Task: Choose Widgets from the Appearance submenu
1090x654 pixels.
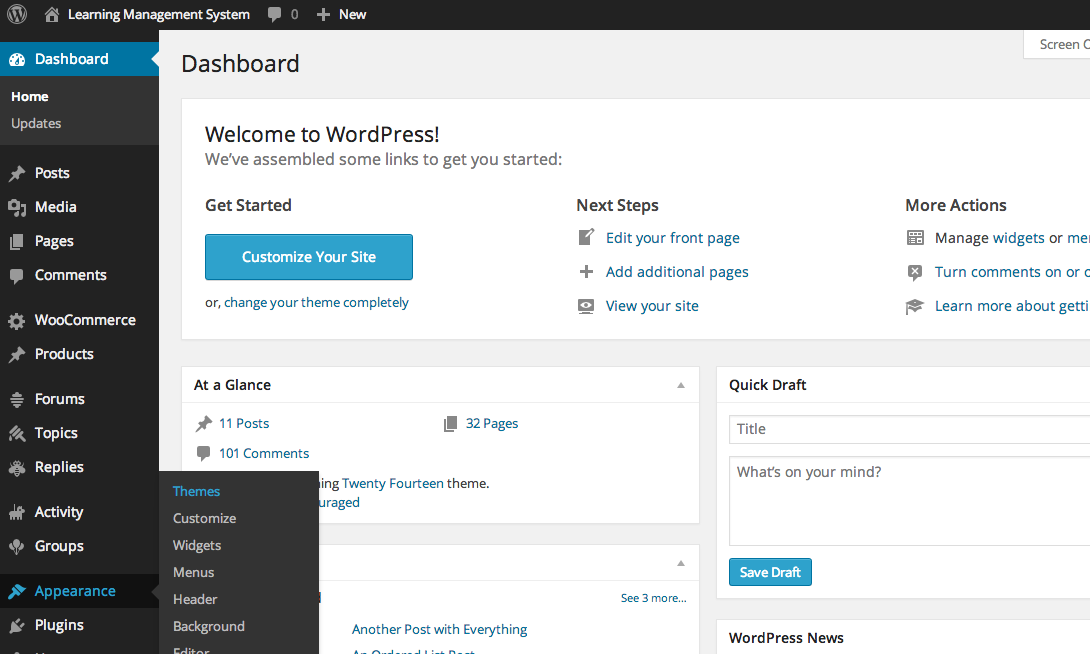Action: (x=197, y=546)
